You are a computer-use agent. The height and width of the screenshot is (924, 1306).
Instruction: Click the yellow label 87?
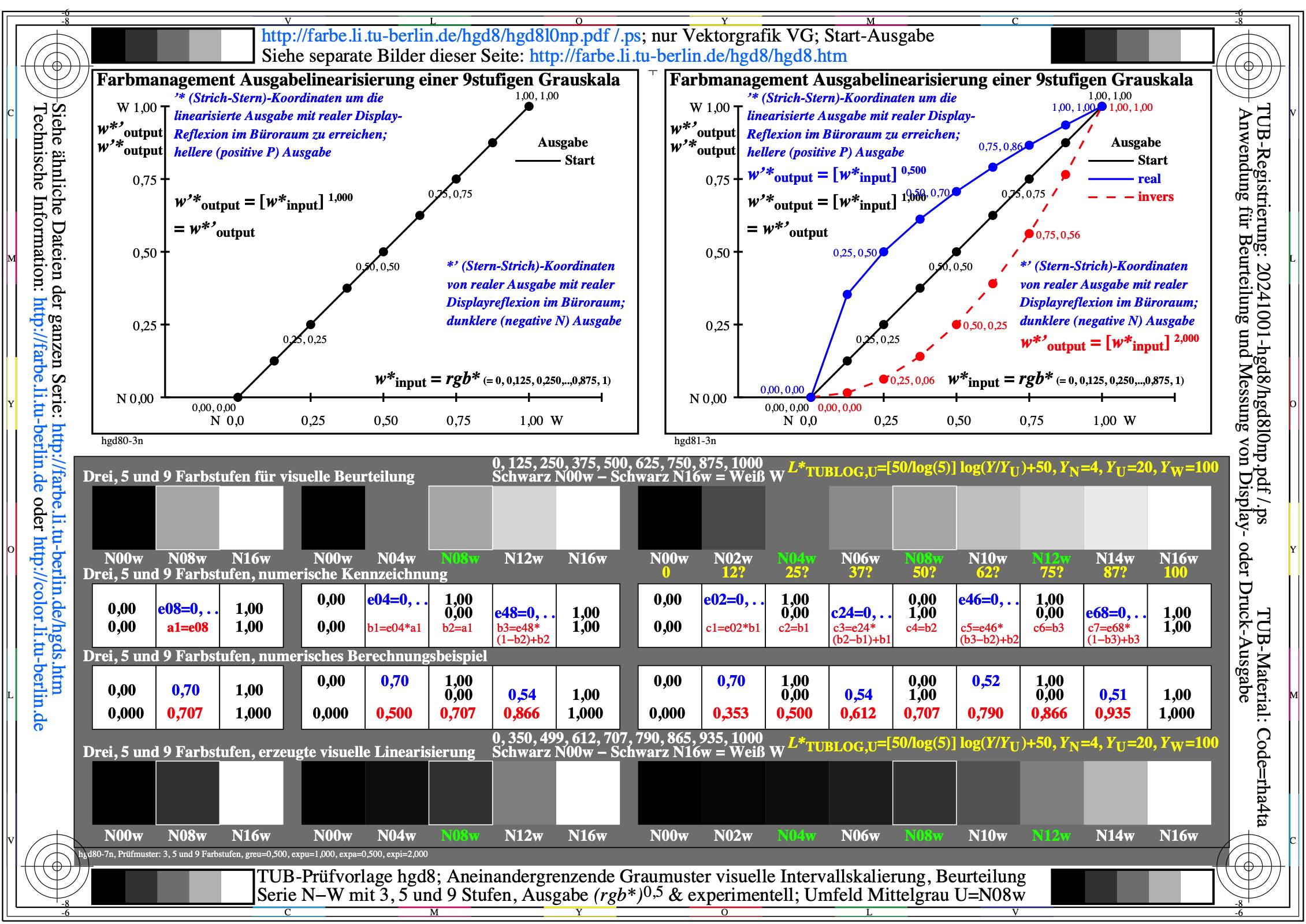coord(1115,572)
